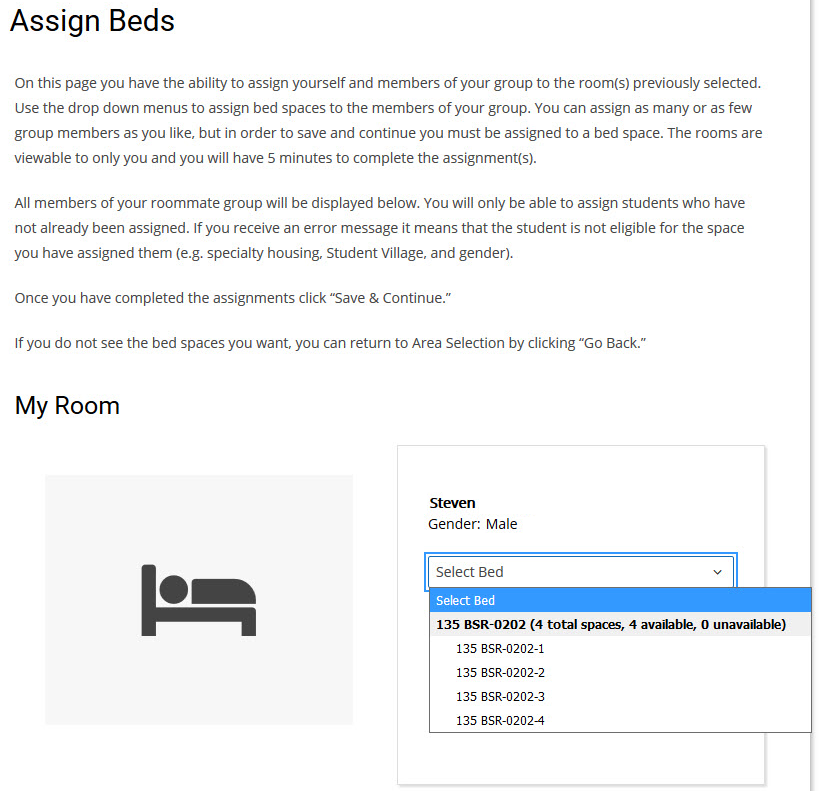Assign bed 135 BSR-0202-3
Viewport: 821px width, 791px height.
(x=500, y=697)
